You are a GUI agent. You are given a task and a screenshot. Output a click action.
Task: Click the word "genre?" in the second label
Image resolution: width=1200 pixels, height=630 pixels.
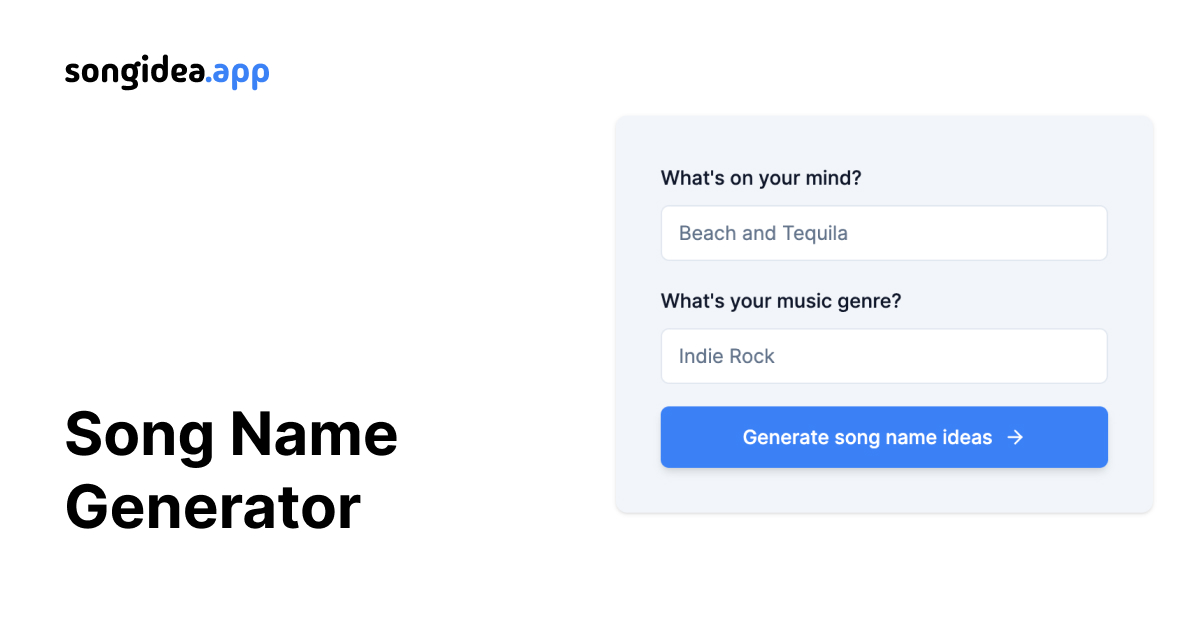click(870, 301)
